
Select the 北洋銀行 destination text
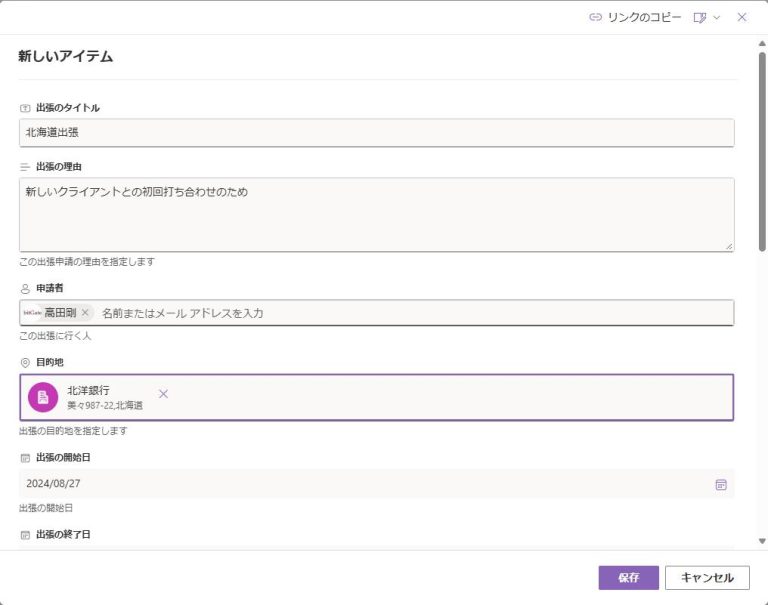coord(88,390)
